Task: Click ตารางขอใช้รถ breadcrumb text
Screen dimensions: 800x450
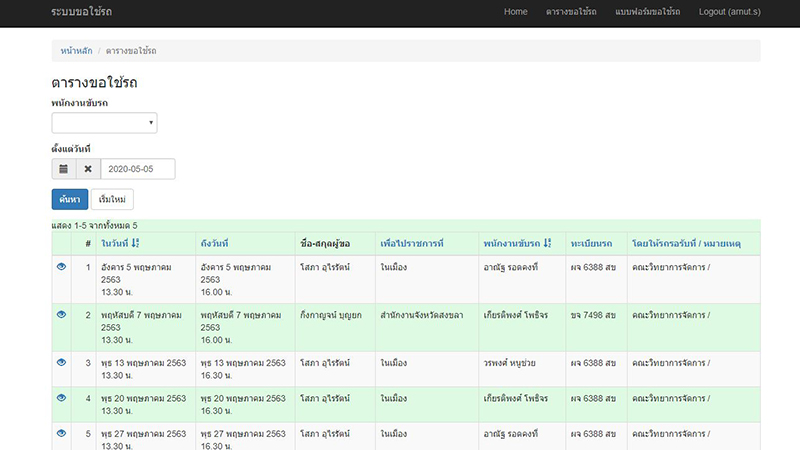Action: click(x=131, y=51)
